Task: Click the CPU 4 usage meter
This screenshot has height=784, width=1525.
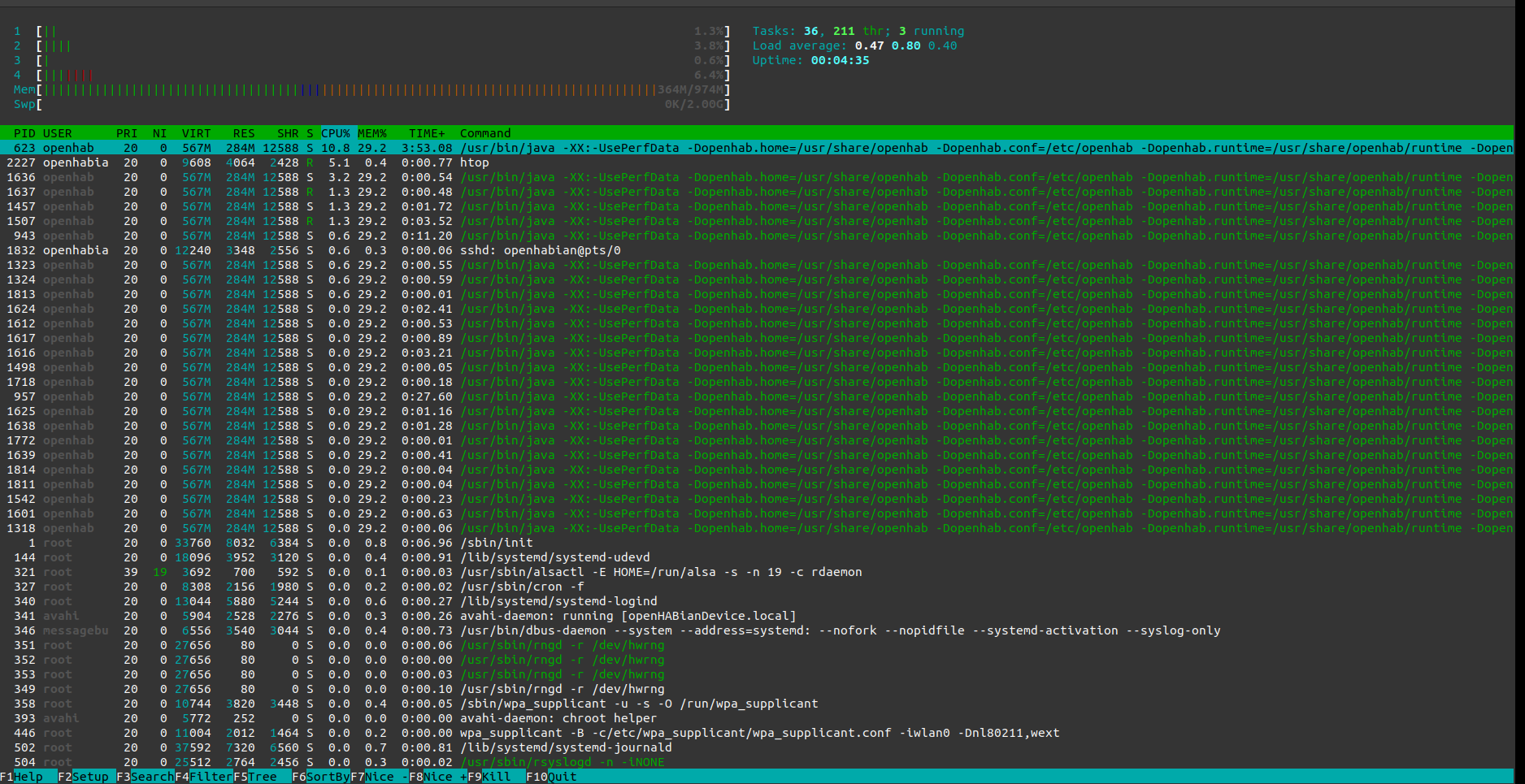Action: [x=371, y=75]
